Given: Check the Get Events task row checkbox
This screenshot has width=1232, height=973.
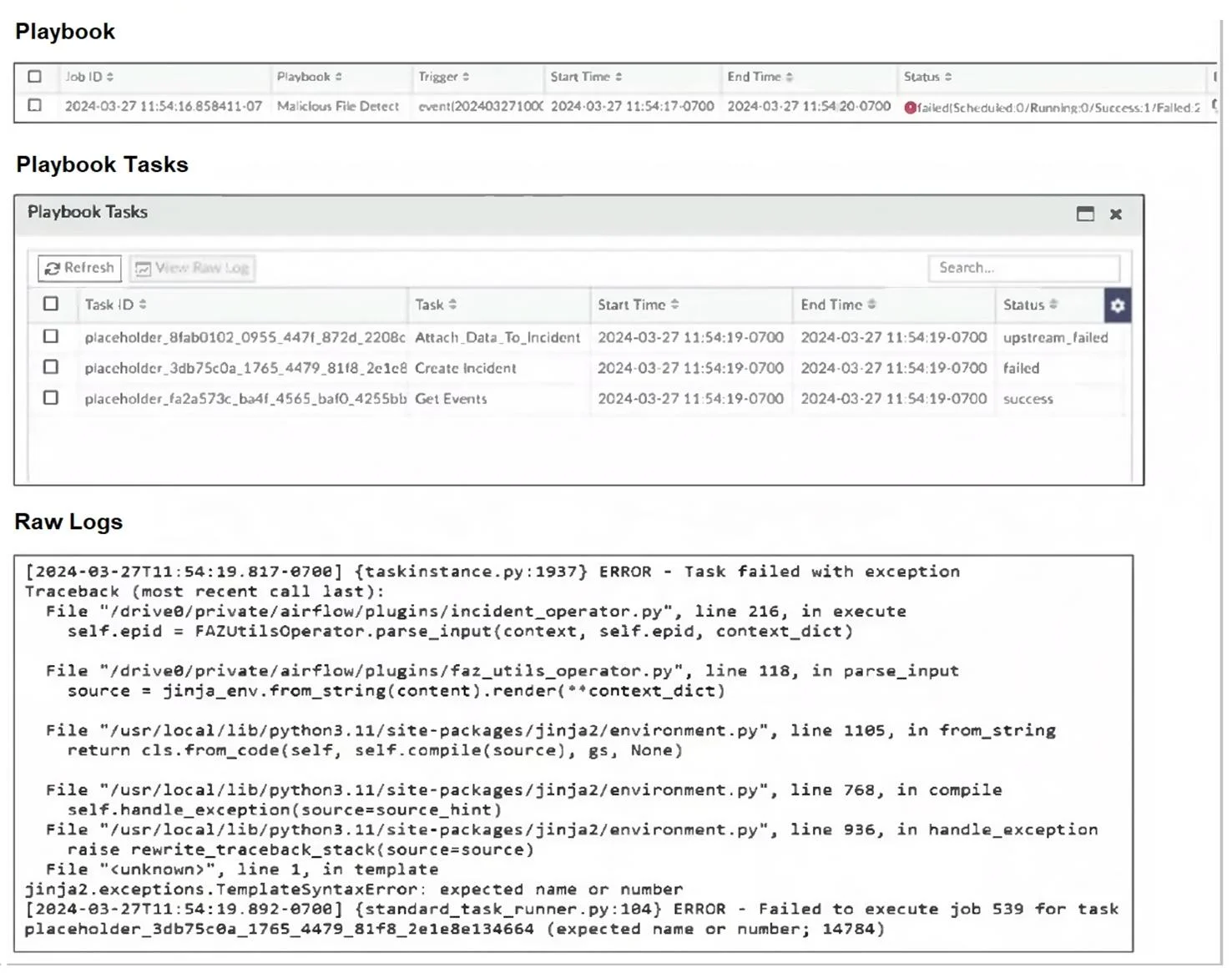Looking at the screenshot, I should [x=51, y=398].
